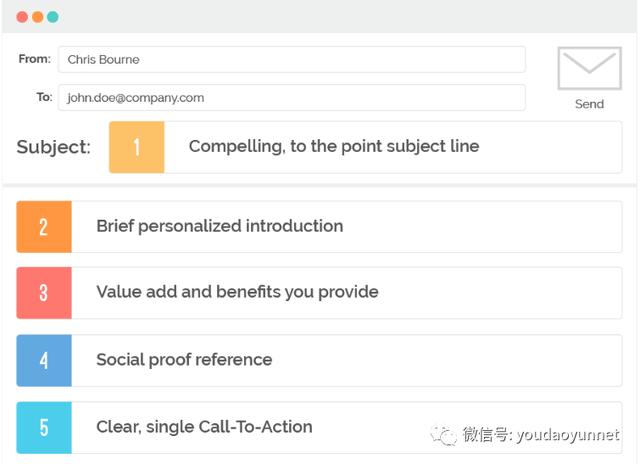Click the cyan number 5 badge
This screenshot has height=464, width=640.
(44, 428)
